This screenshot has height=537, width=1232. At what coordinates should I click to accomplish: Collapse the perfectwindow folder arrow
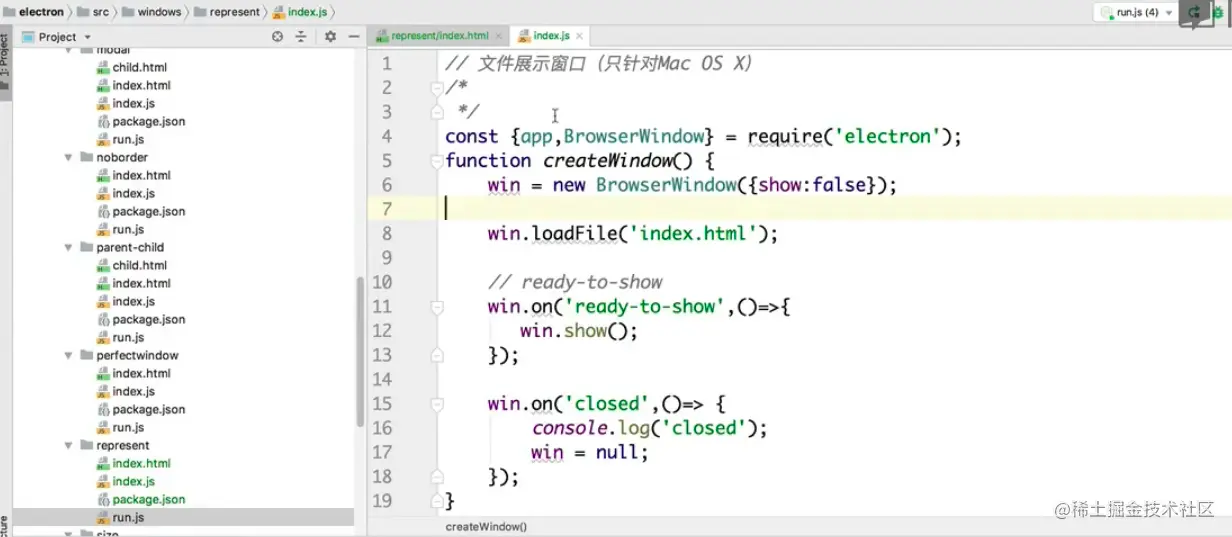coord(69,356)
